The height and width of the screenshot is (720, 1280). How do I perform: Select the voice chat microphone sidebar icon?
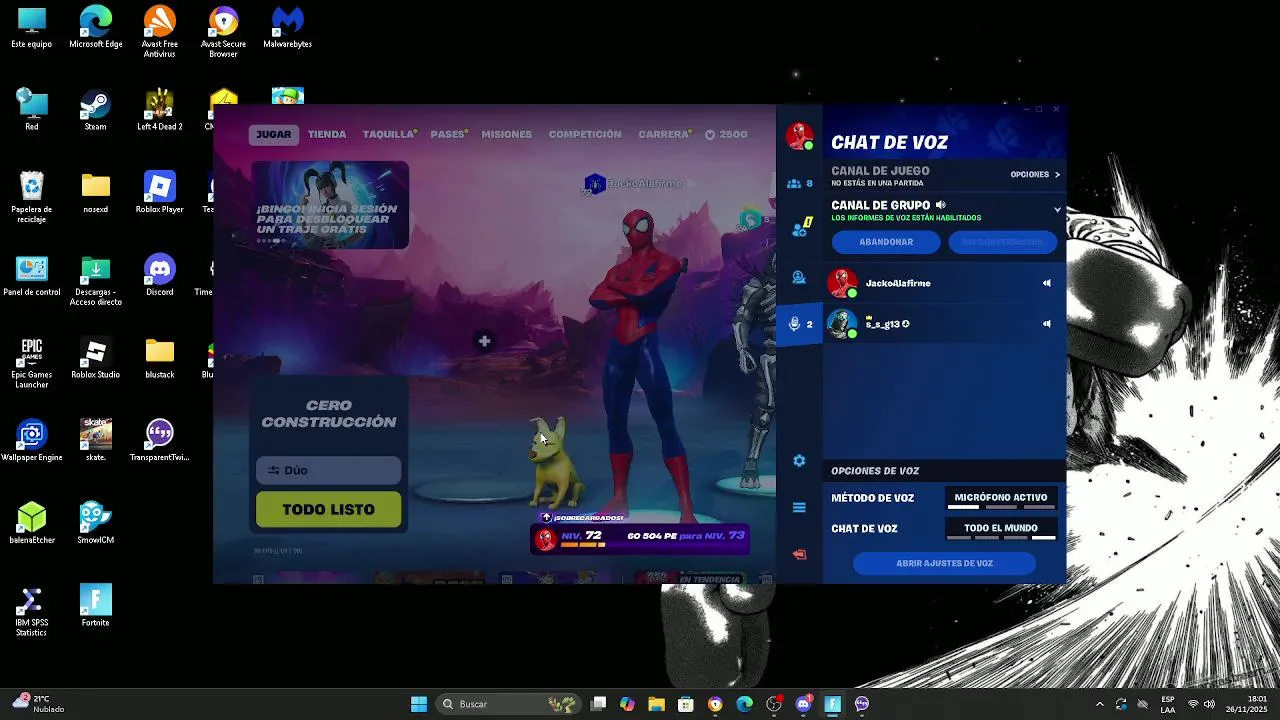pos(799,324)
